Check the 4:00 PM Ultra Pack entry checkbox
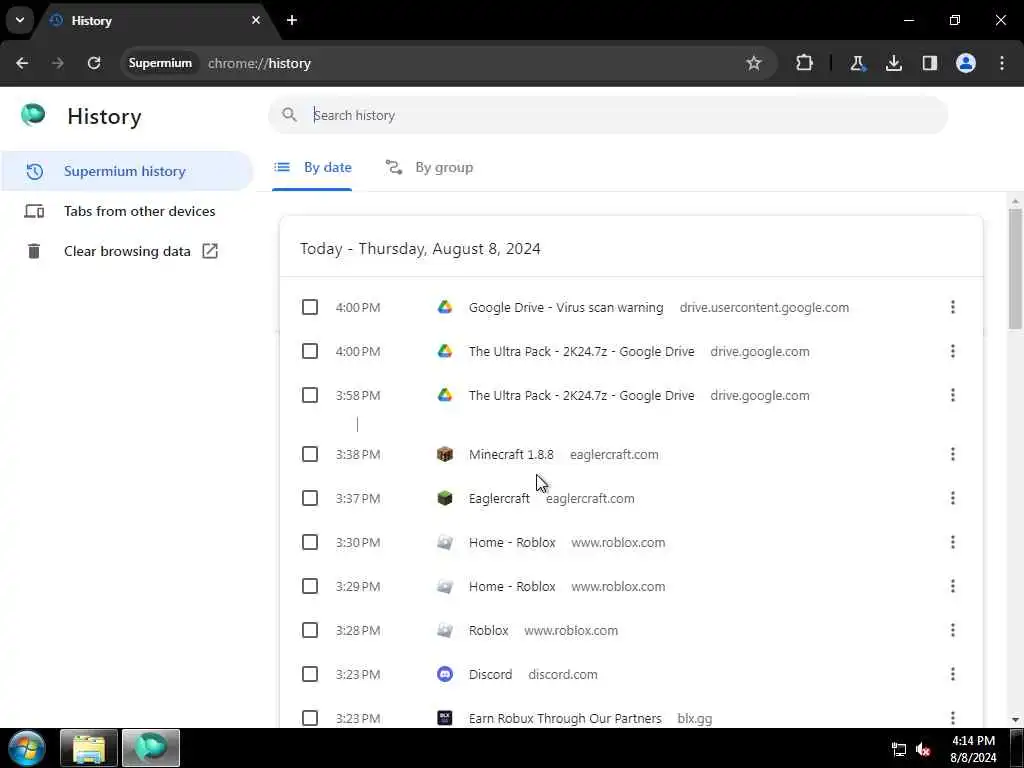Image resolution: width=1024 pixels, height=768 pixels. pos(310,351)
